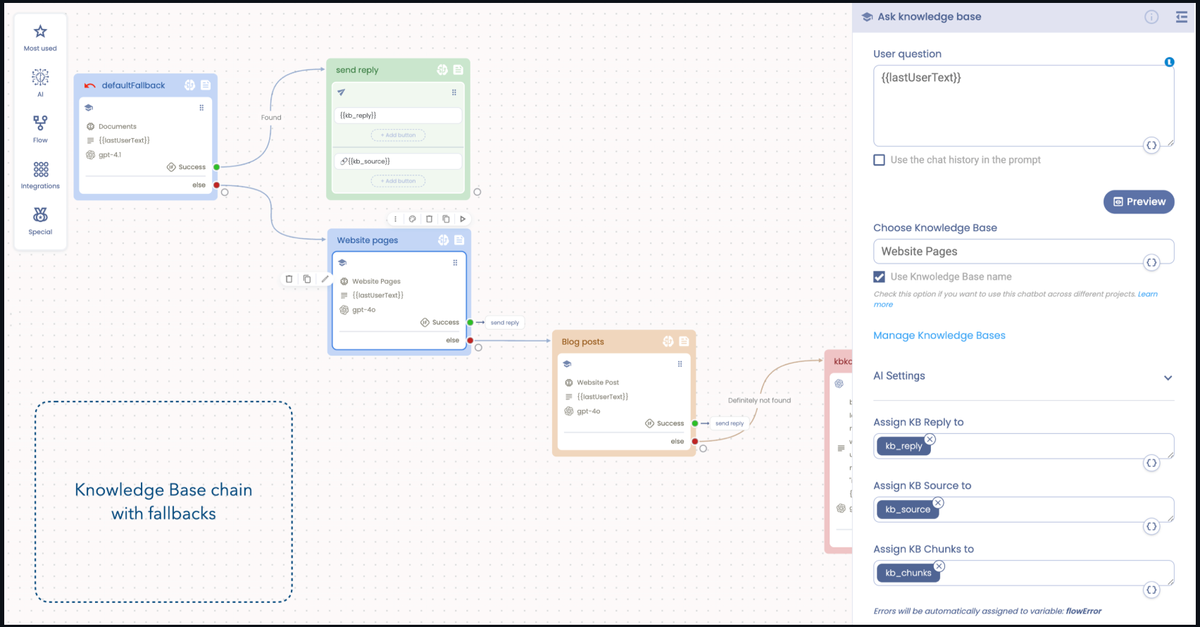Open the Flow blocks category
Image resolution: width=1200 pixels, height=627 pixels.
click(40, 129)
